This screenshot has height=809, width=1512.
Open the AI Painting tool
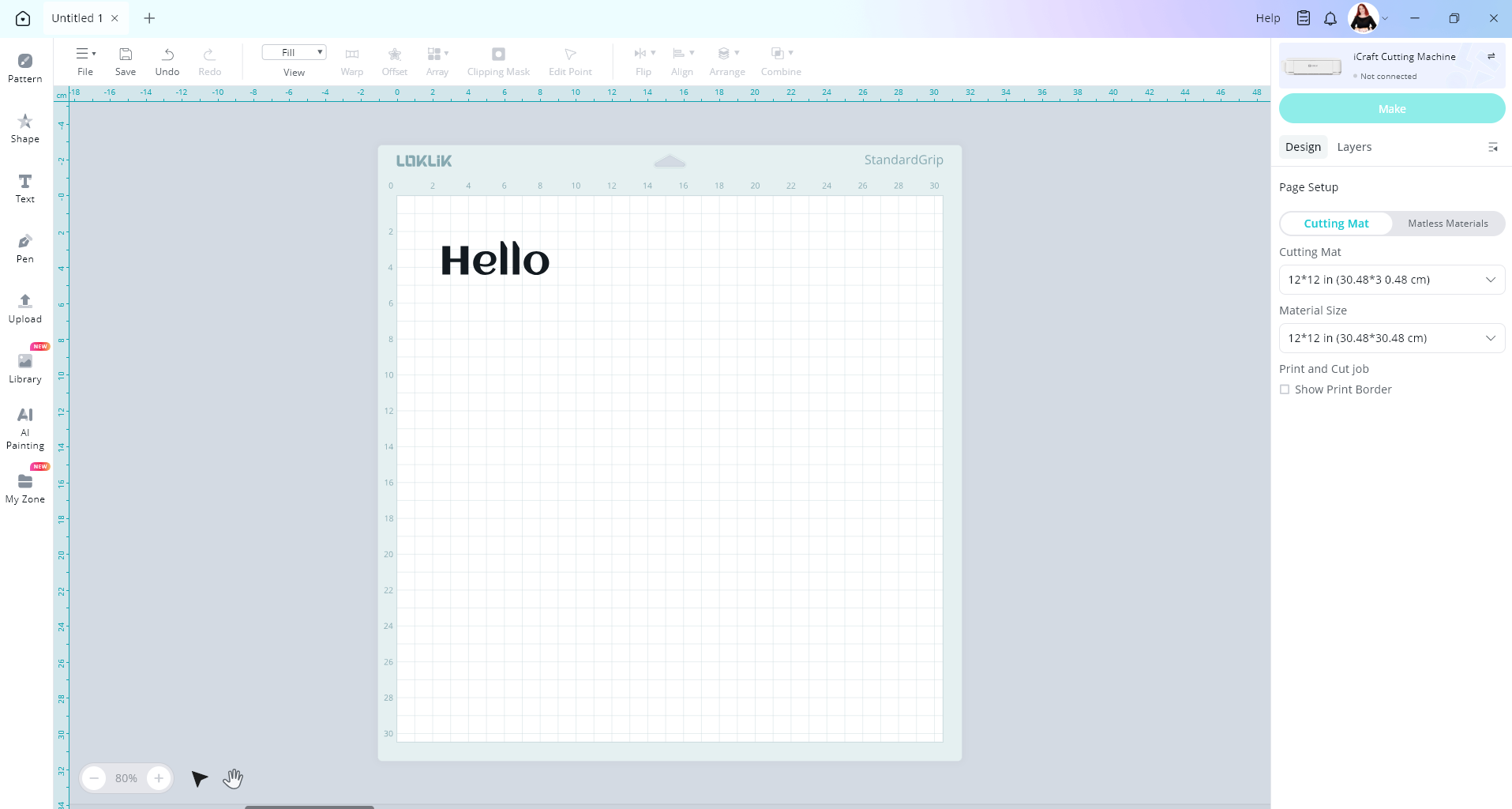[x=25, y=427]
